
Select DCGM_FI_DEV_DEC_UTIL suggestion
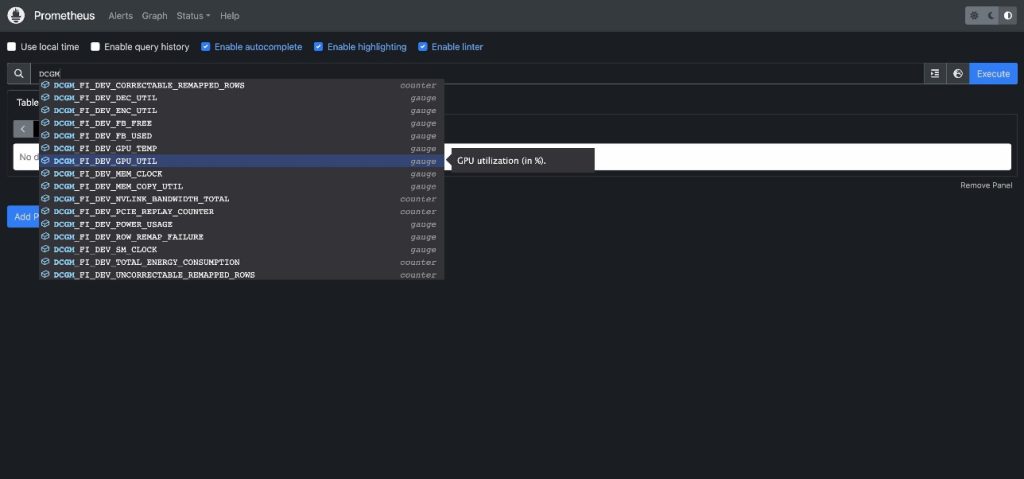pyautogui.click(x=242, y=98)
